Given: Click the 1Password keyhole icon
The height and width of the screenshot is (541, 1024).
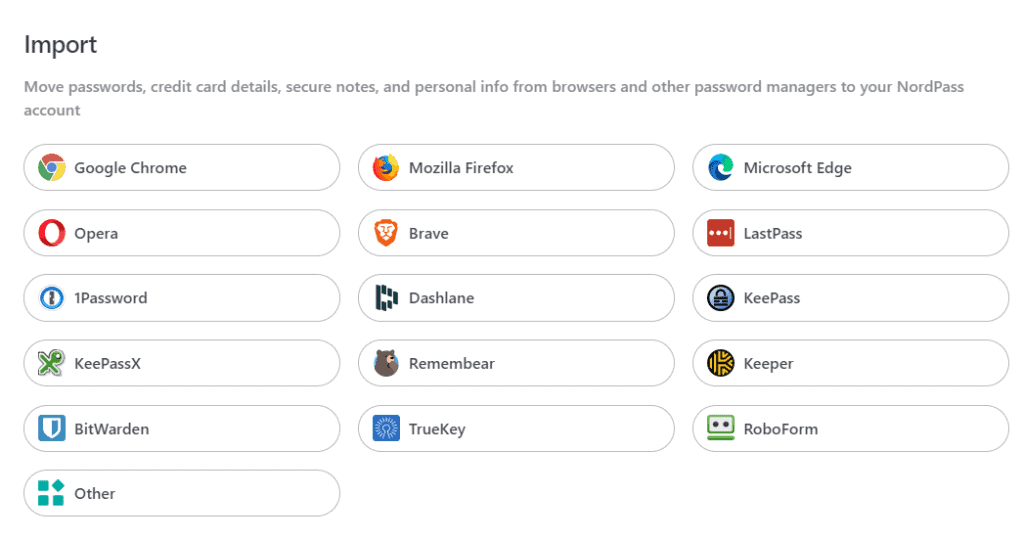Looking at the screenshot, I should (52, 298).
